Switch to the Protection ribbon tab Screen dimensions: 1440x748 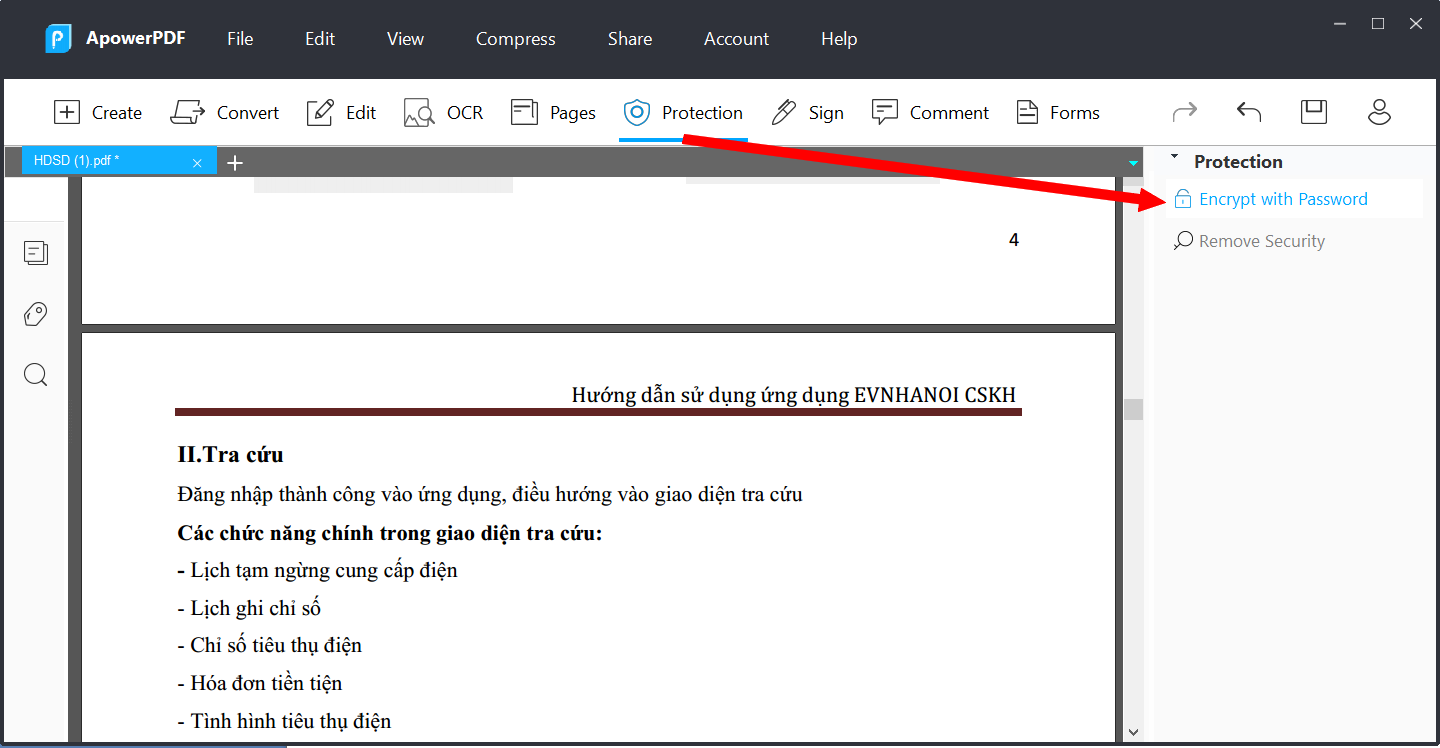click(683, 112)
